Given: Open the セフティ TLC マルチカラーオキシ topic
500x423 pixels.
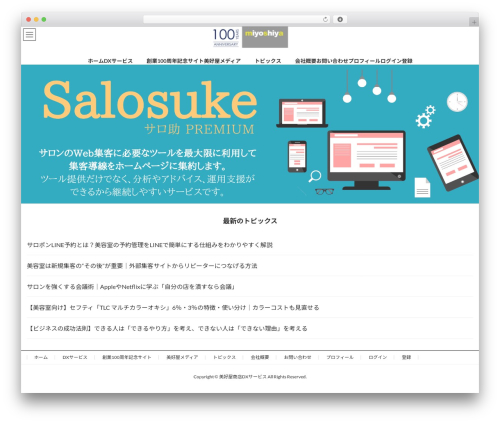Looking at the screenshot, I should pos(173,308).
